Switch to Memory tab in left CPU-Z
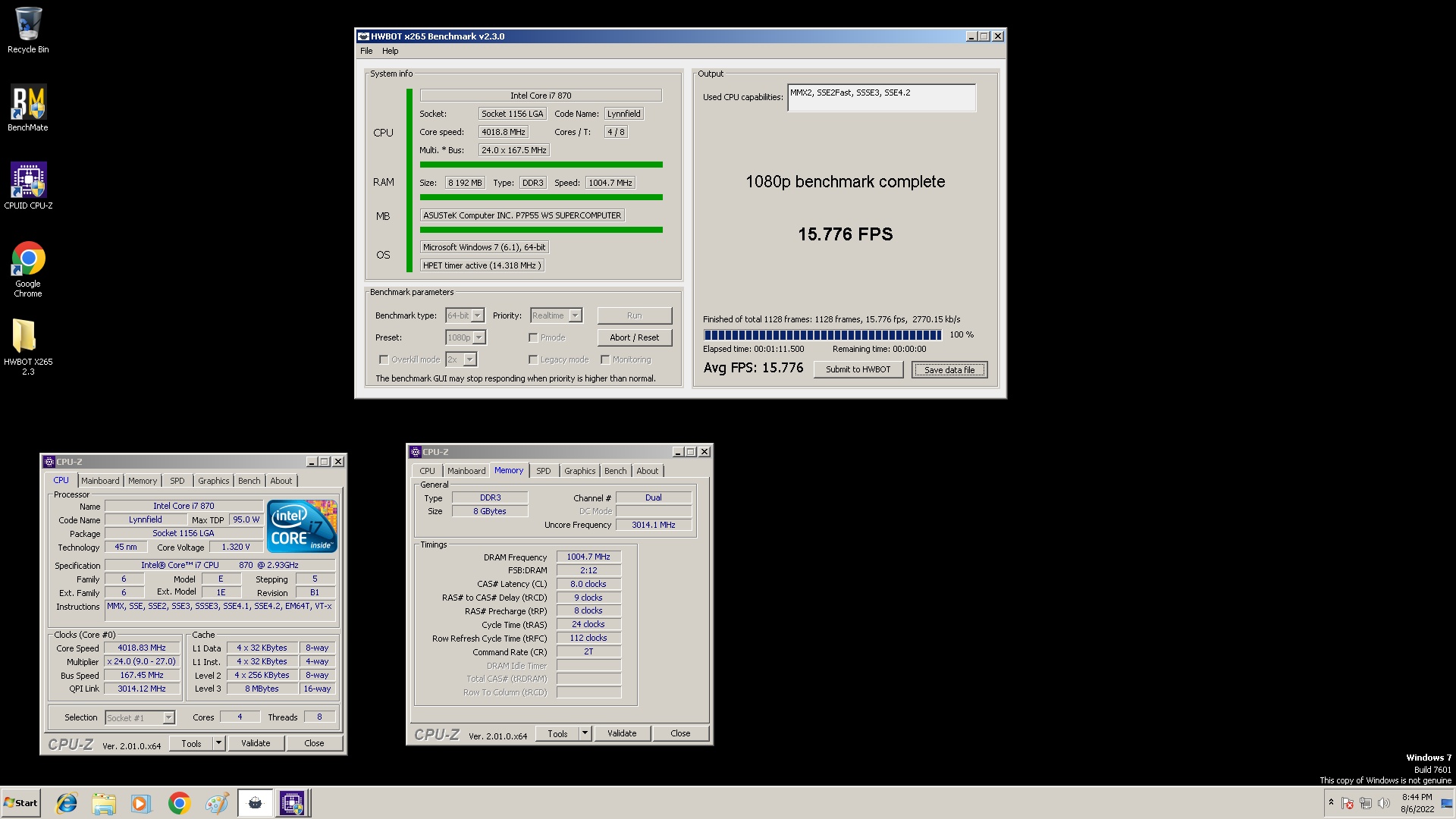Image resolution: width=1456 pixels, height=819 pixels. tap(143, 481)
